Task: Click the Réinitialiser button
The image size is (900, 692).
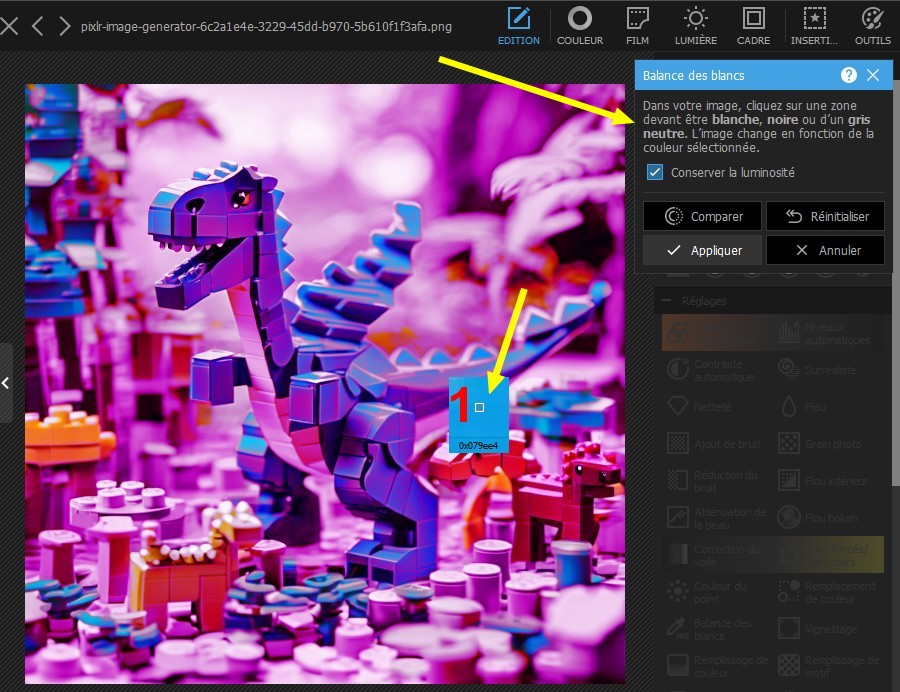Action: (825, 216)
